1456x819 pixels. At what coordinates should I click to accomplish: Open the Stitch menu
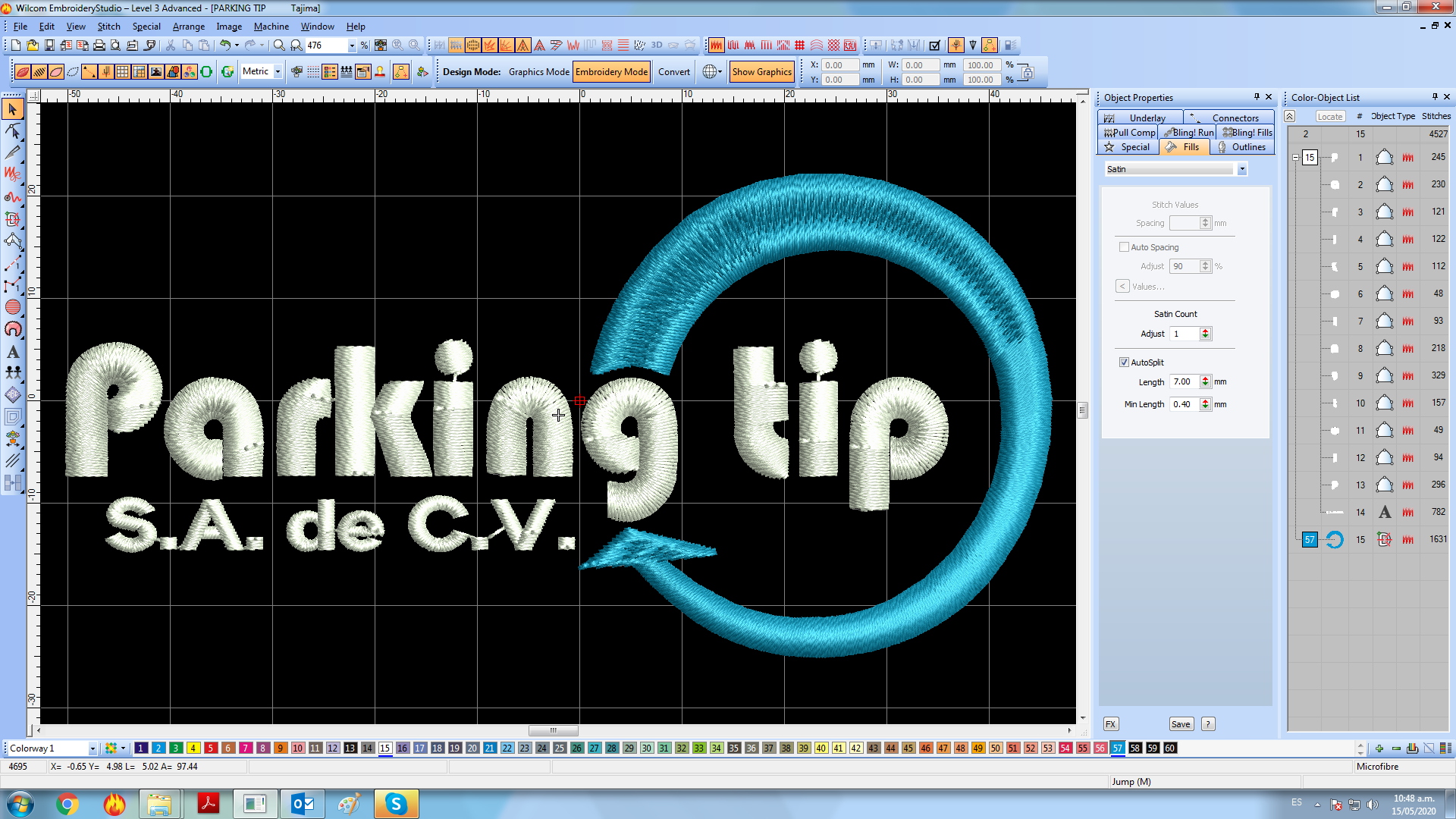(x=108, y=27)
